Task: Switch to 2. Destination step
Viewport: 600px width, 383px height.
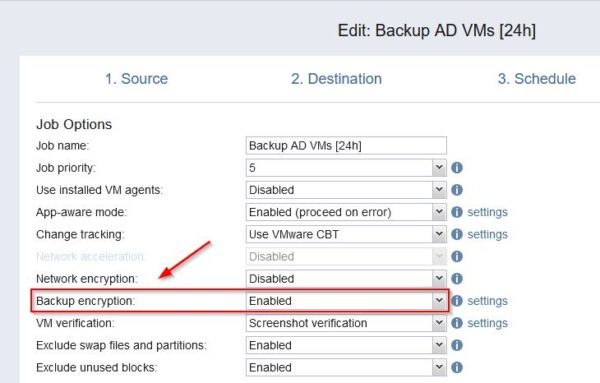Action: pyautogui.click(x=336, y=79)
